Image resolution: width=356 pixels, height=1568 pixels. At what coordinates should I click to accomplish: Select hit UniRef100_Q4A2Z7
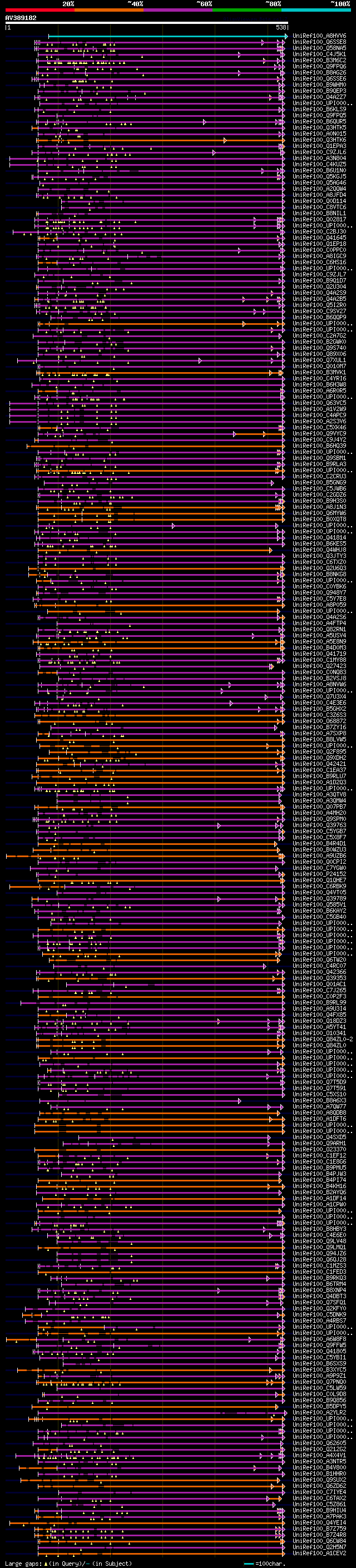coord(319,97)
